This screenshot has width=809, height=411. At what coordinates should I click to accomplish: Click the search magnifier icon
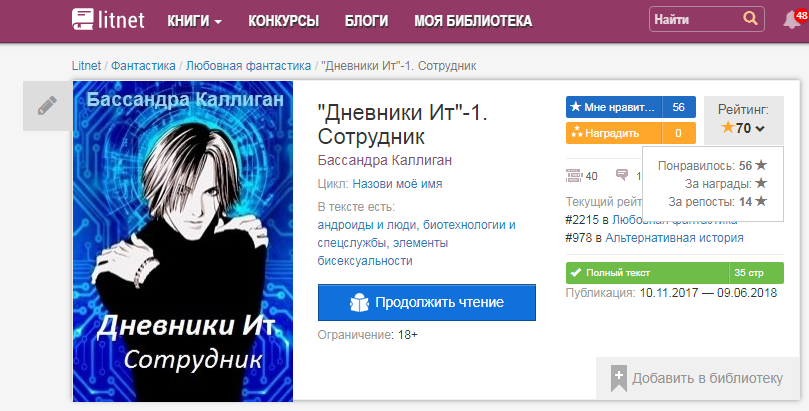pyautogui.click(x=750, y=19)
